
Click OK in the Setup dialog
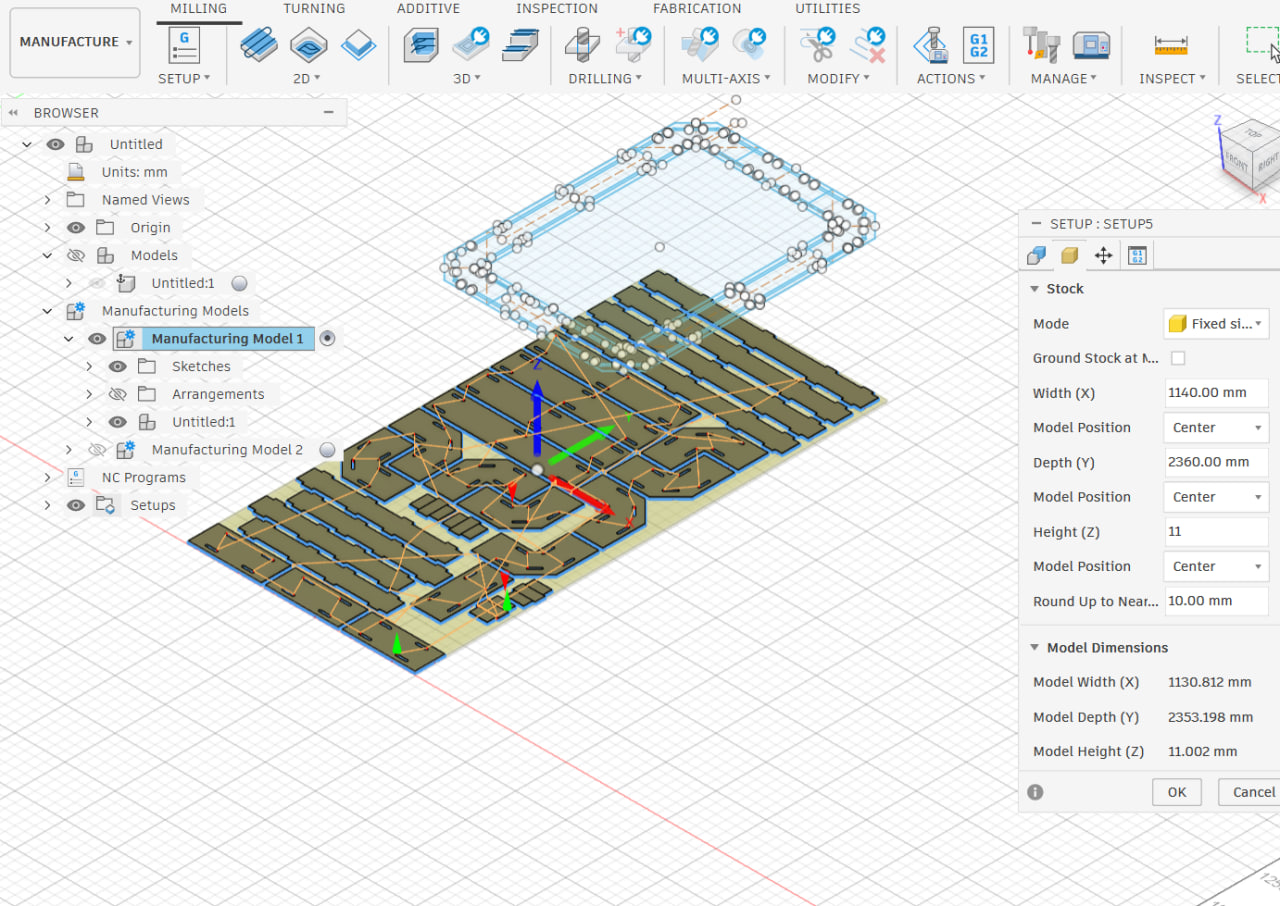[x=1176, y=792]
